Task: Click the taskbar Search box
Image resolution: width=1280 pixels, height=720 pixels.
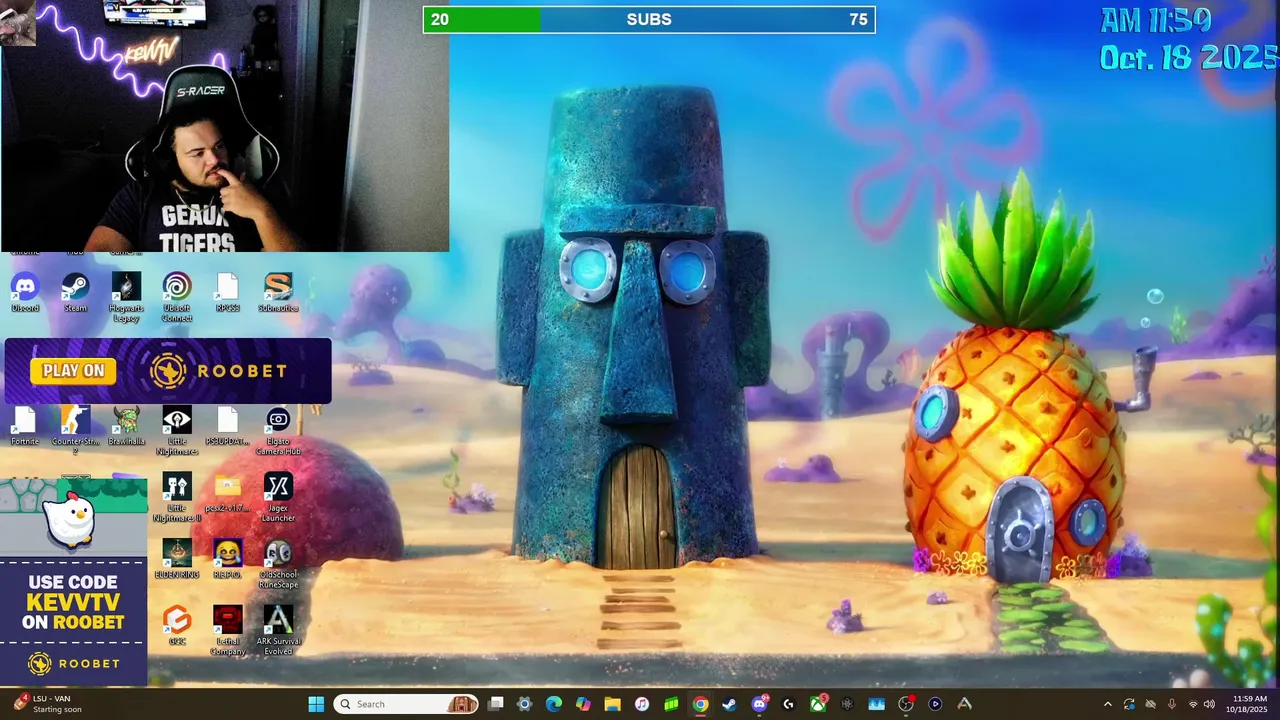Action: (x=406, y=704)
